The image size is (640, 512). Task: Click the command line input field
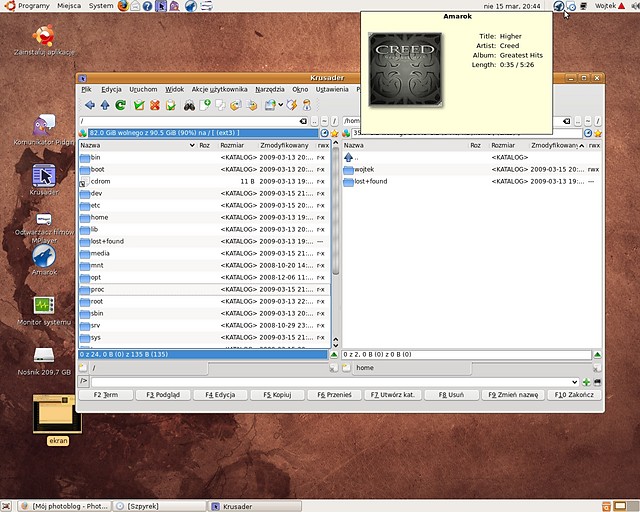tap(331, 382)
